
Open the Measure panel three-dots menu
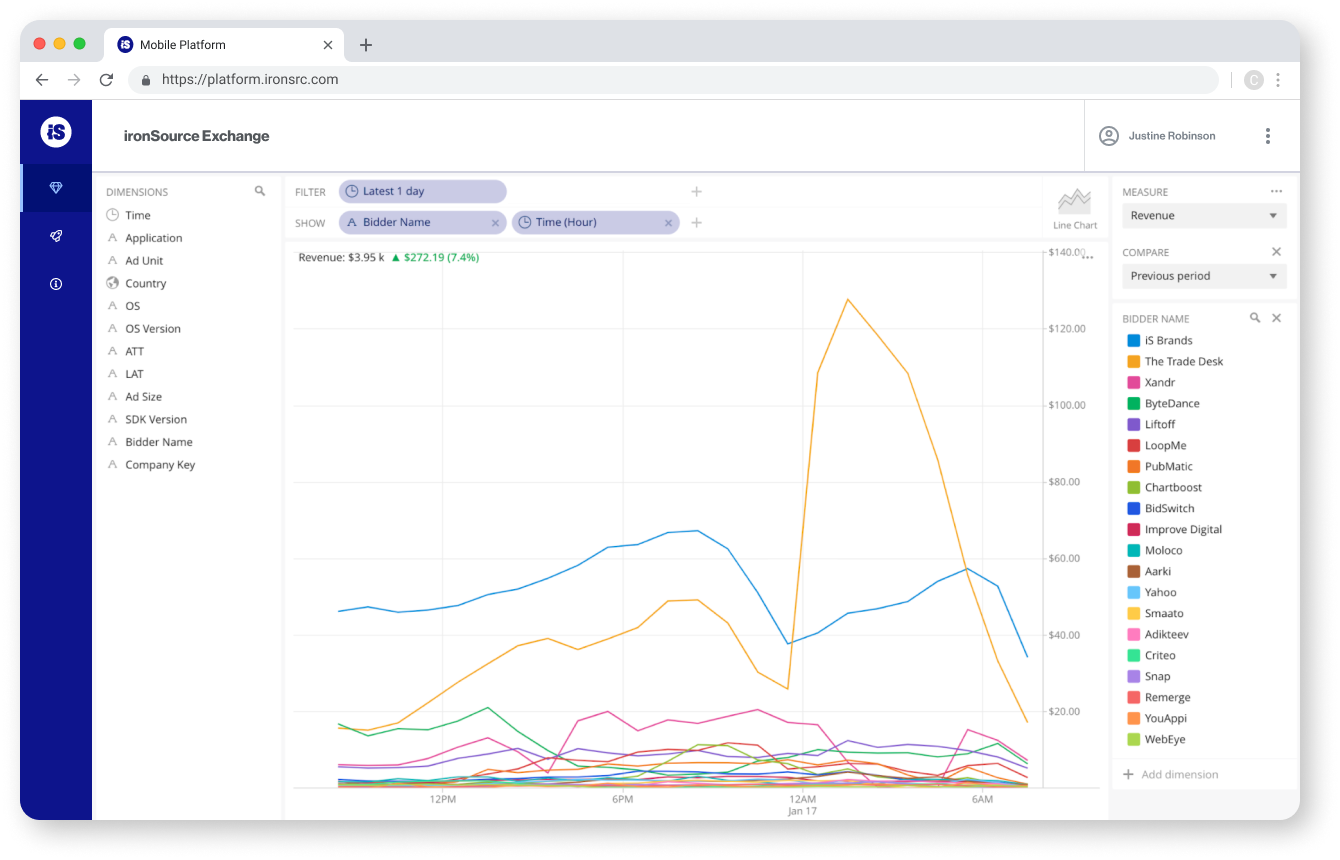1276,191
